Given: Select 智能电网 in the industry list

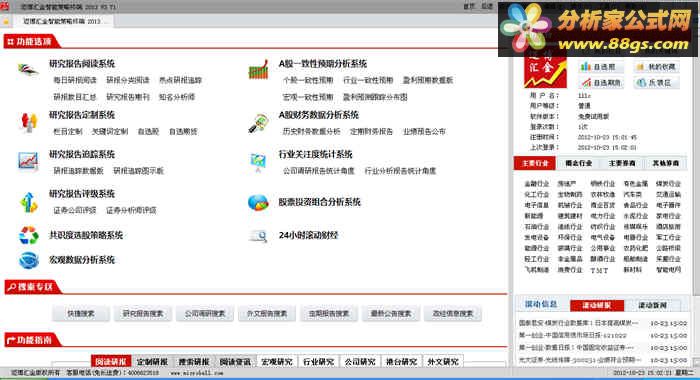Looking at the screenshot, I should click(x=668, y=270).
